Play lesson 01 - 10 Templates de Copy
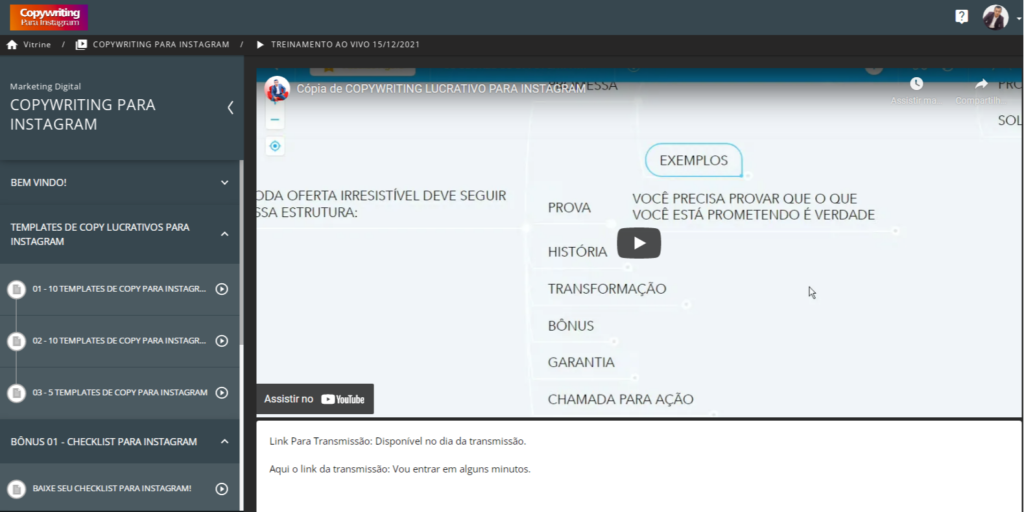The image size is (1024, 512). coord(222,289)
